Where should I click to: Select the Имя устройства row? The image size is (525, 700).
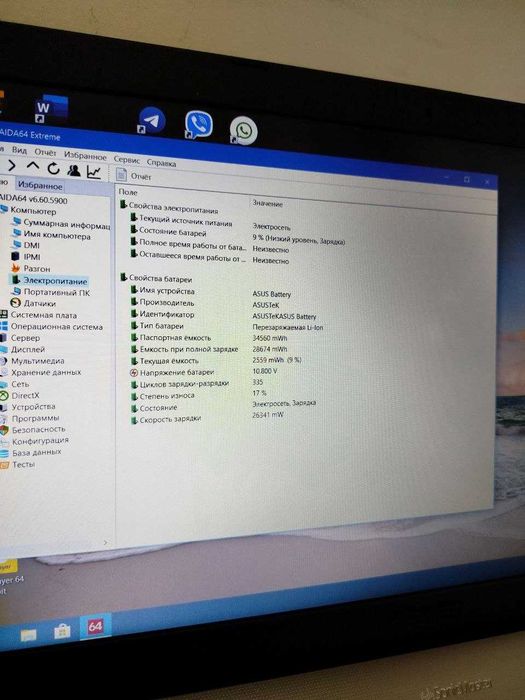pos(210,292)
